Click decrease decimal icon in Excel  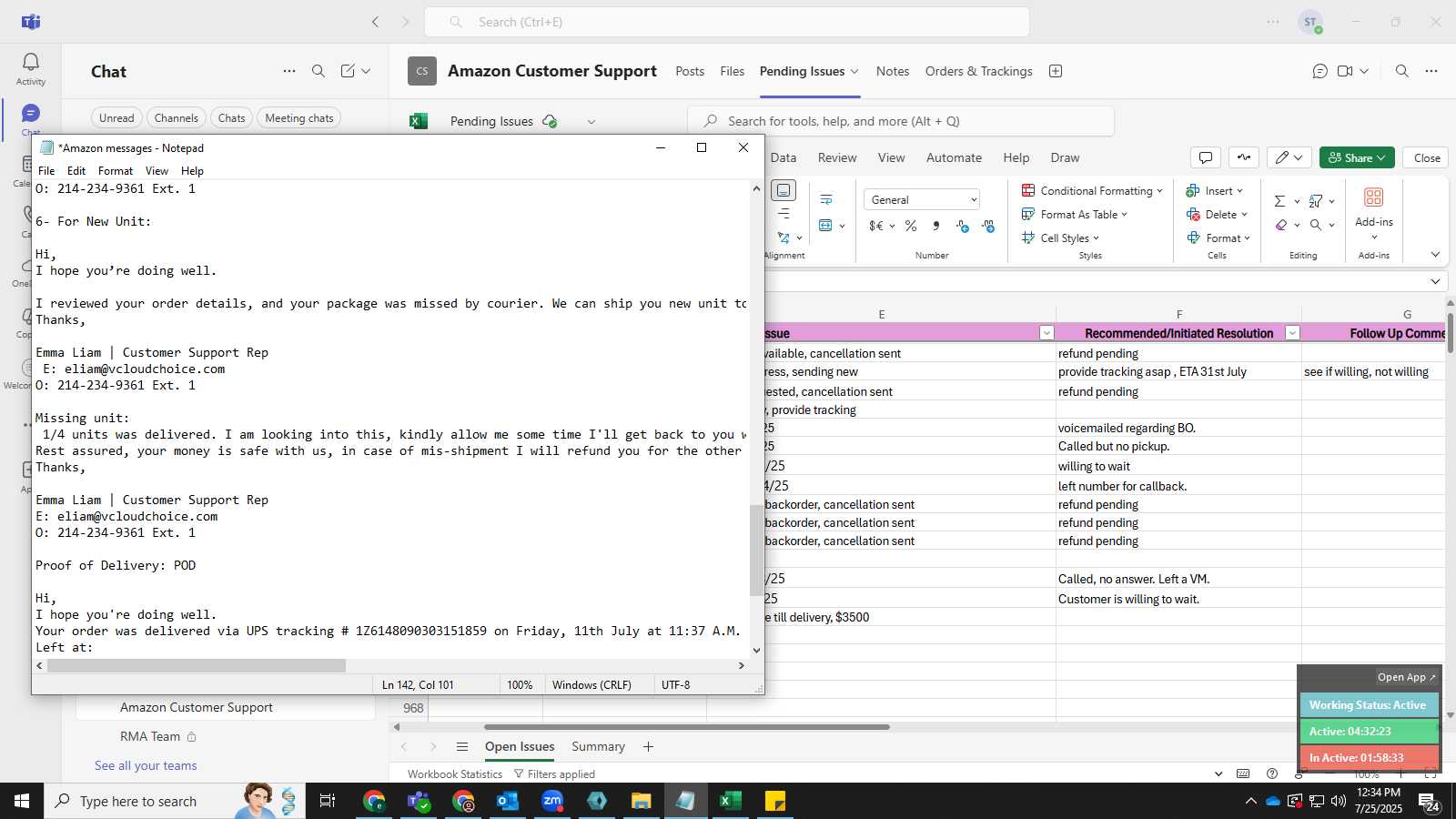coord(962,226)
